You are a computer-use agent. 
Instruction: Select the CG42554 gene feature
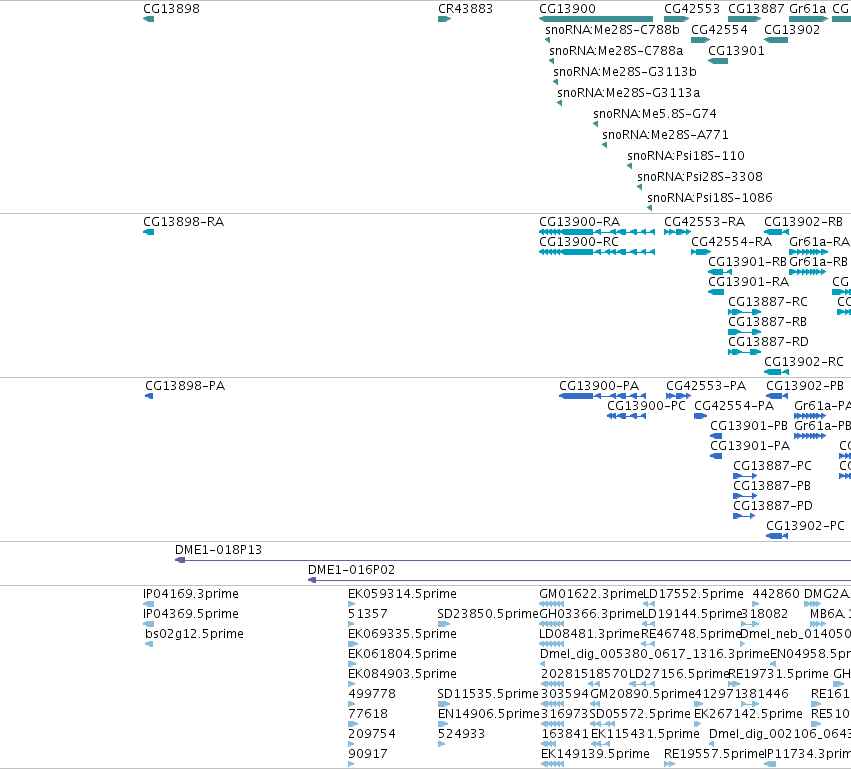[700, 40]
